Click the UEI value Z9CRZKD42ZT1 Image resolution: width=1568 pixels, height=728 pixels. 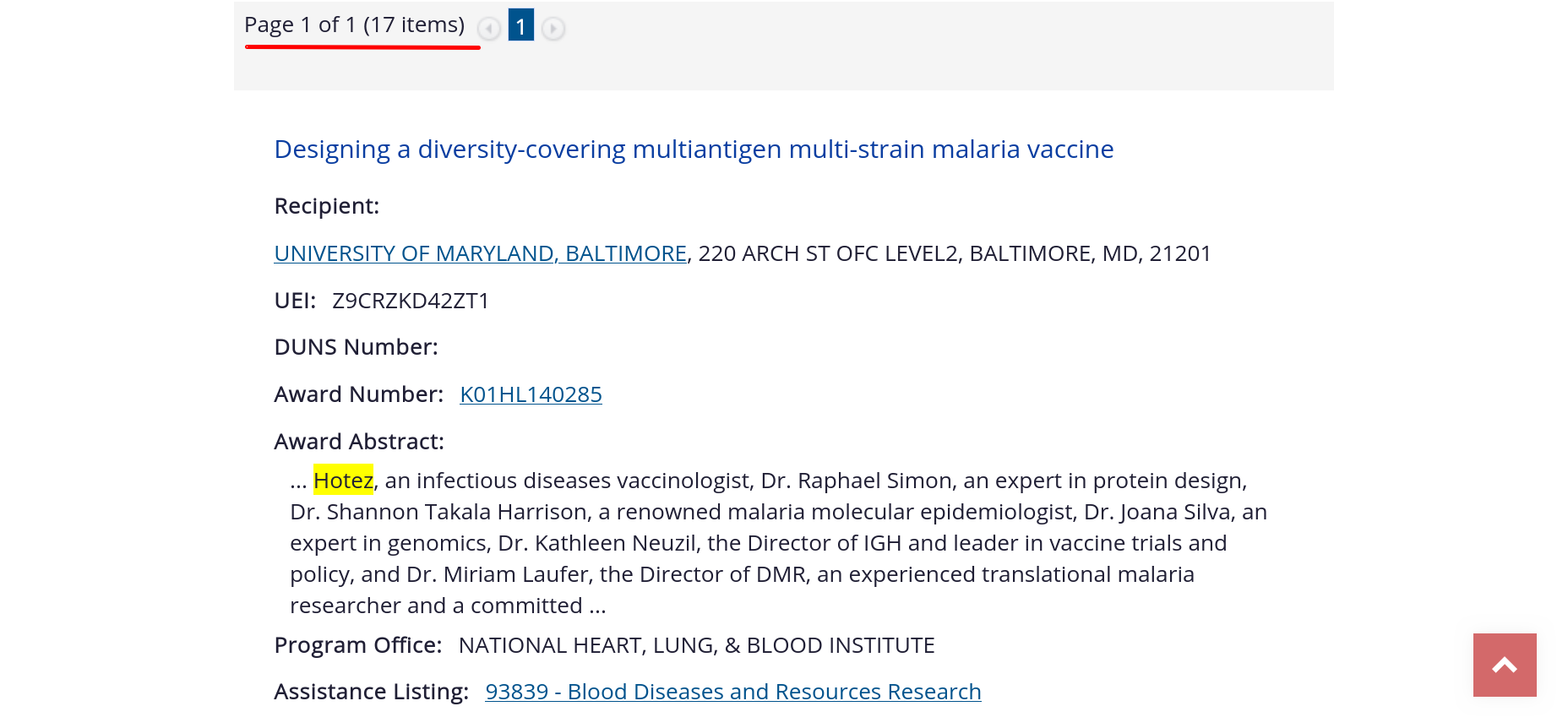coord(411,301)
